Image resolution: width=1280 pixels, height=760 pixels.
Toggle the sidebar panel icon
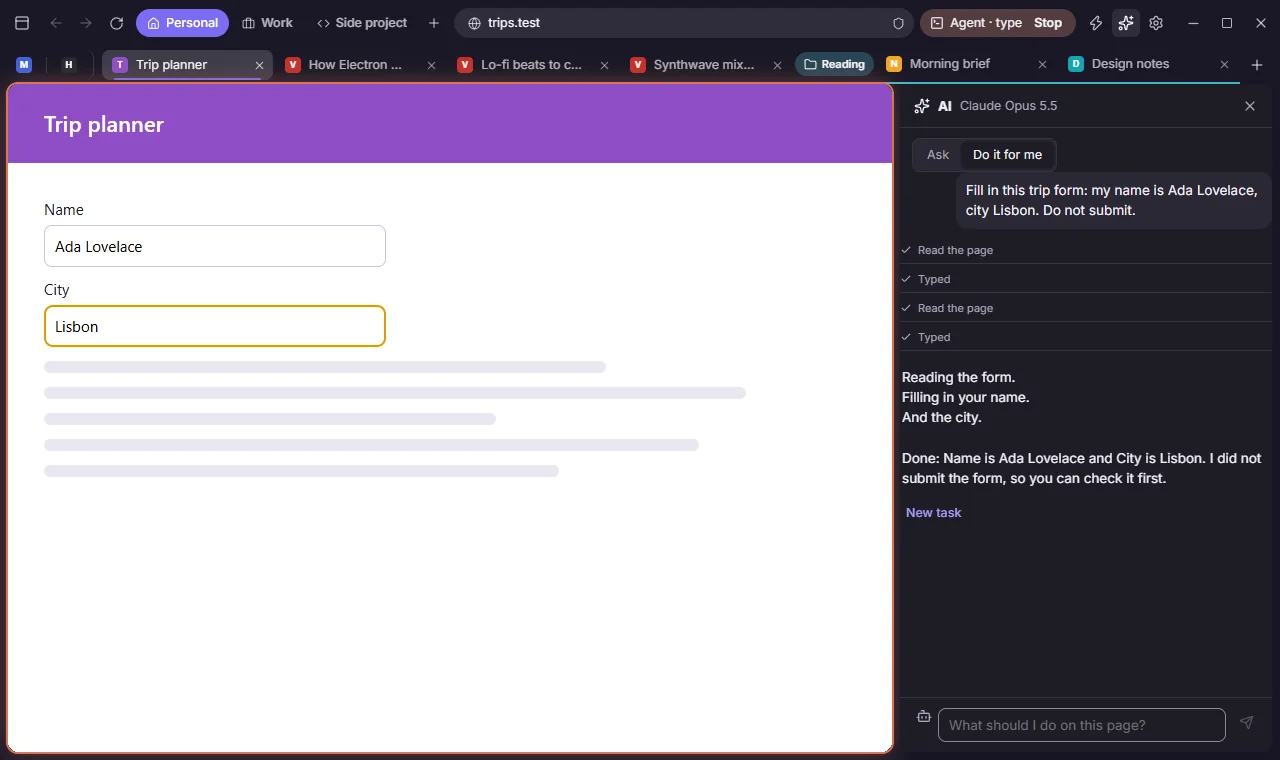(22, 23)
